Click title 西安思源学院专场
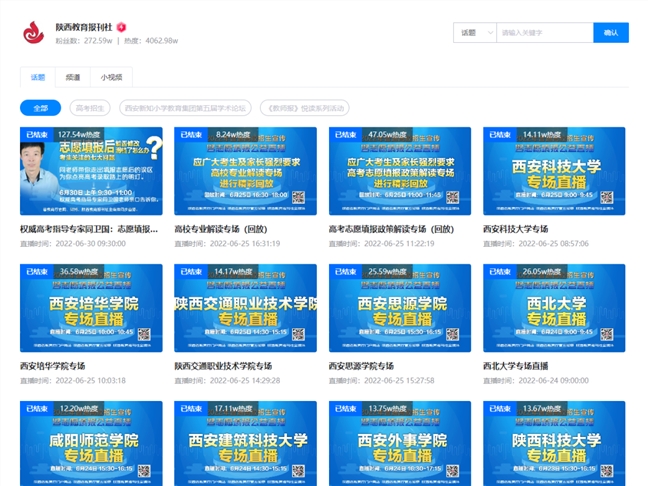This screenshot has height=486, width=648. (361, 366)
